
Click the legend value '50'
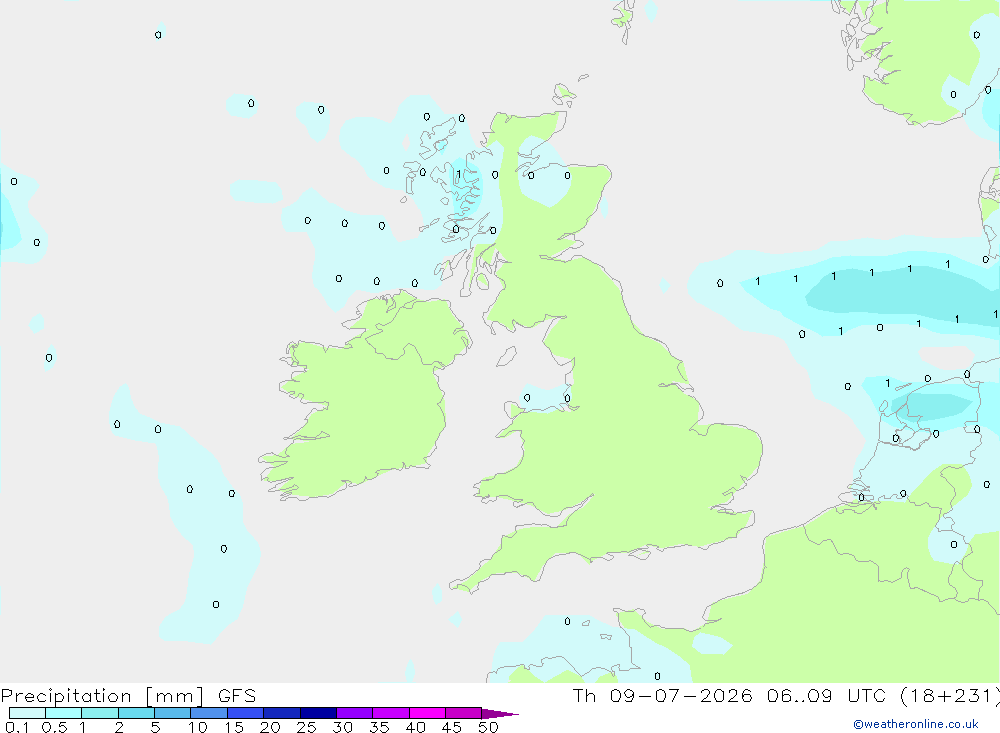tap(488, 727)
